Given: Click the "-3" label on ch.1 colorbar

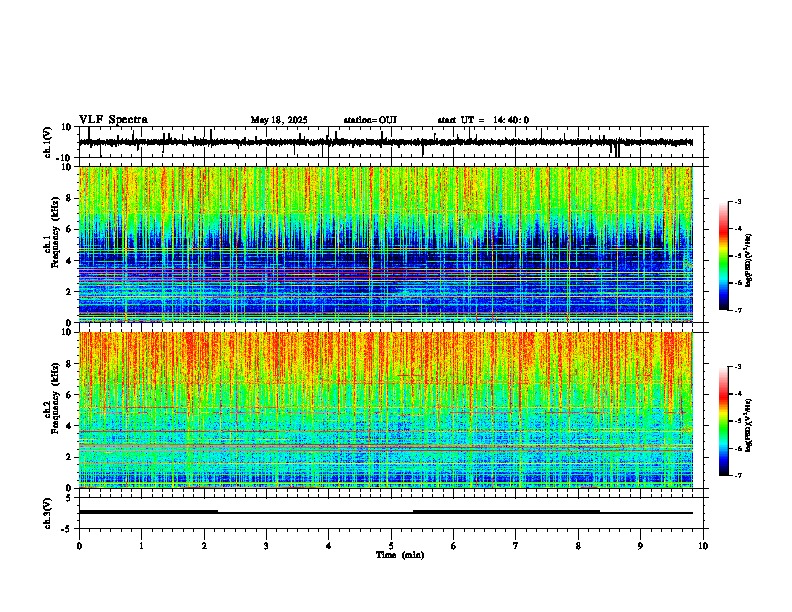Looking at the screenshot, I should [737, 202].
